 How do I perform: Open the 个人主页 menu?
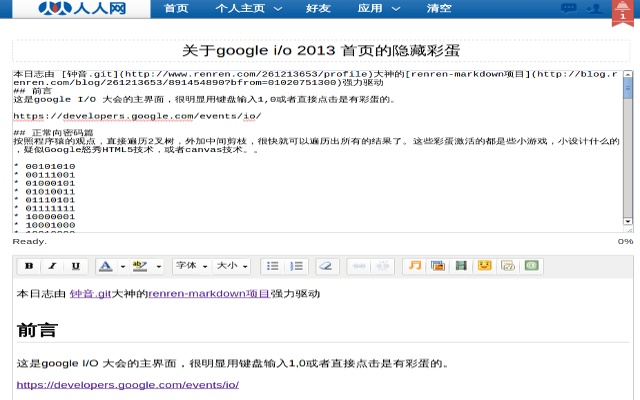tap(240, 8)
